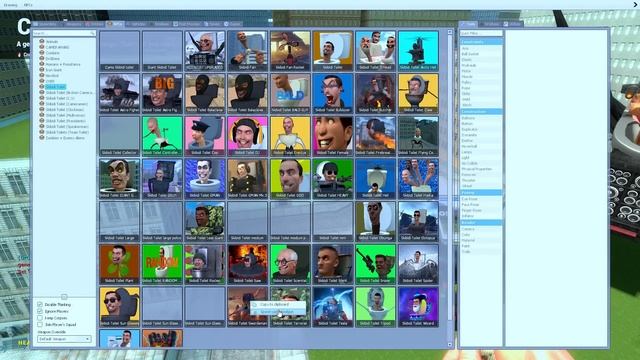Collapse the Posing tool category

(481, 192)
